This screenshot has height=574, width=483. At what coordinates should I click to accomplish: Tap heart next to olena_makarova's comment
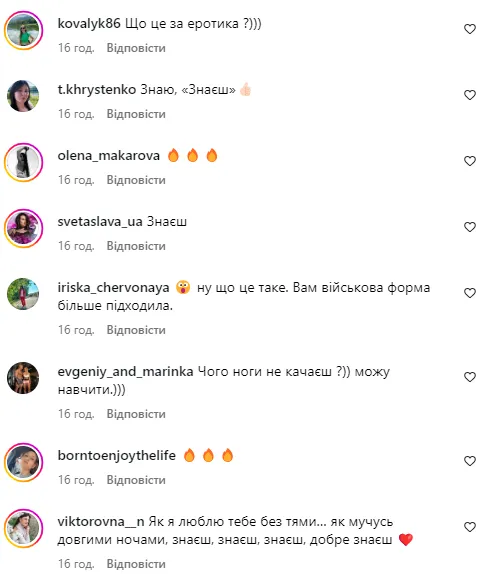469,161
